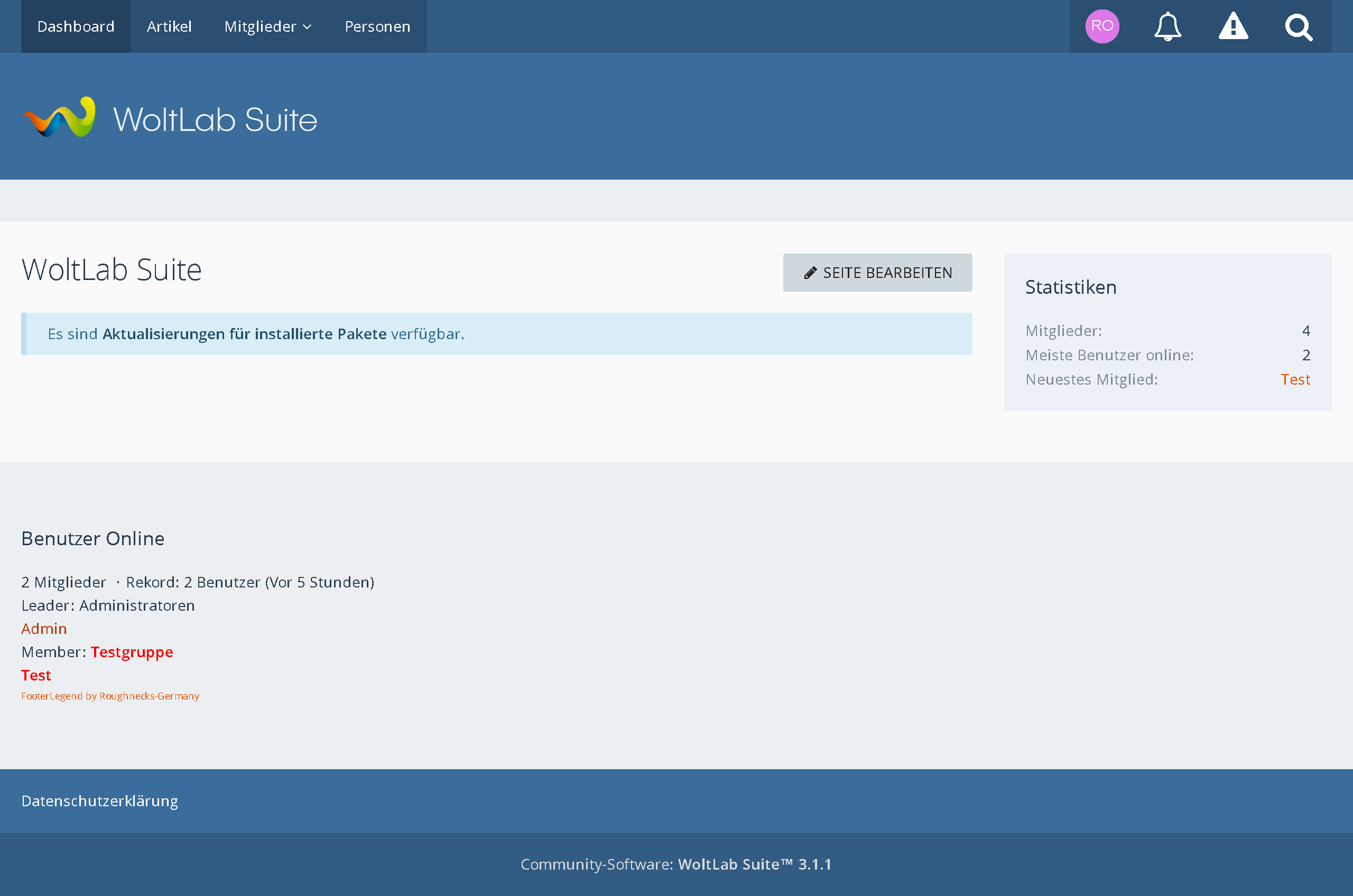Click the Benutzer Online heading
This screenshot has height=896, width=1353.
click(92, 538)
